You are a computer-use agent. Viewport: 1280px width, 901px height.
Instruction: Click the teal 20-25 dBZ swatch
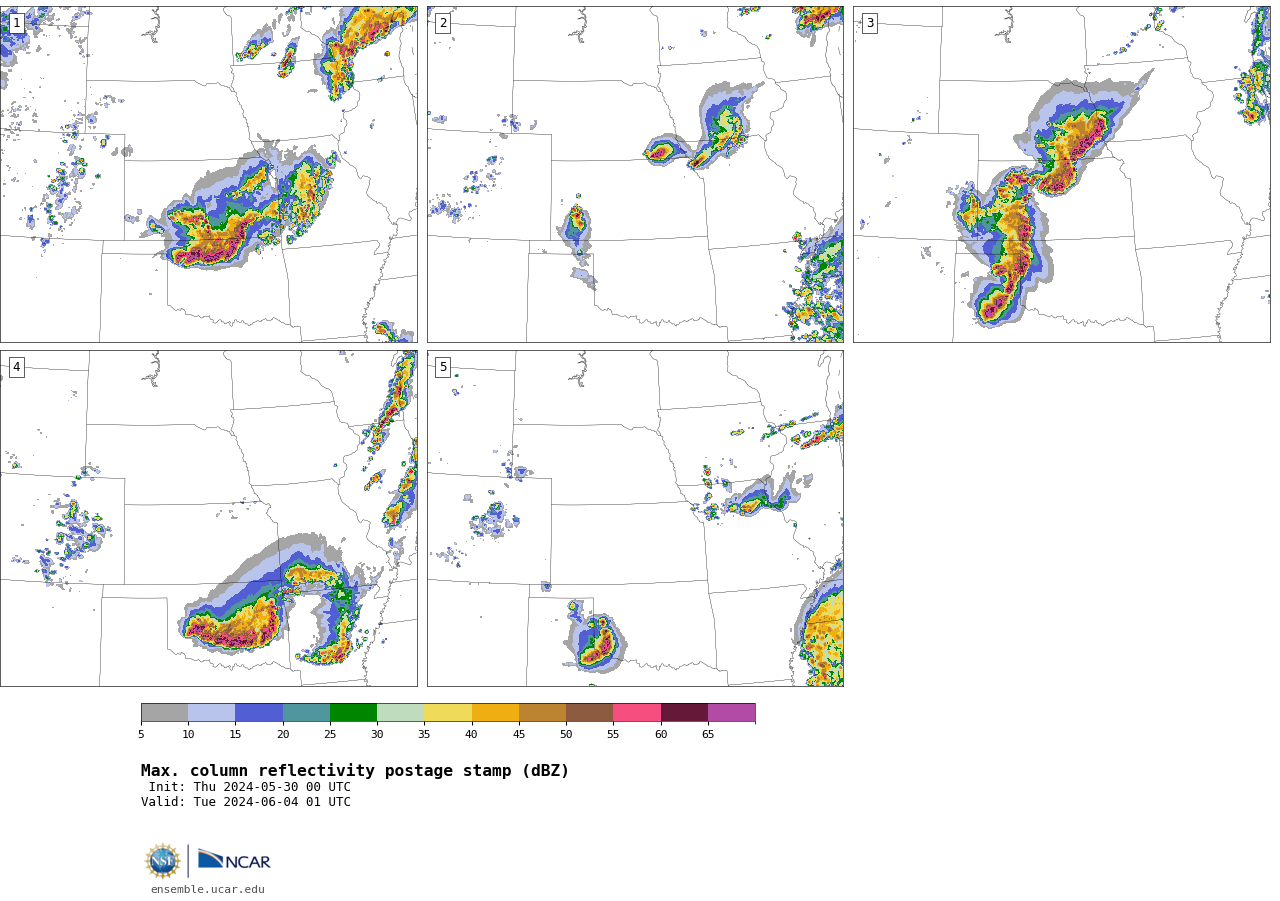tap(306, 713)
